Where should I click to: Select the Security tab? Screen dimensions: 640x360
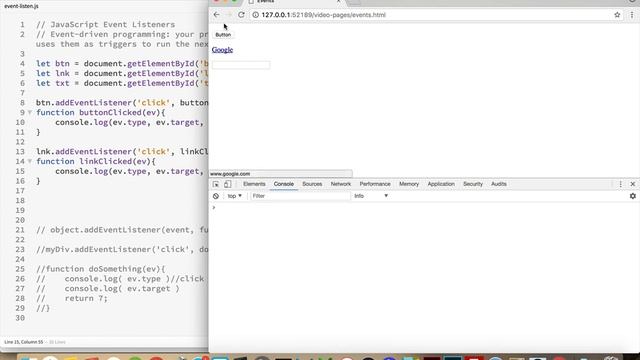473,184
